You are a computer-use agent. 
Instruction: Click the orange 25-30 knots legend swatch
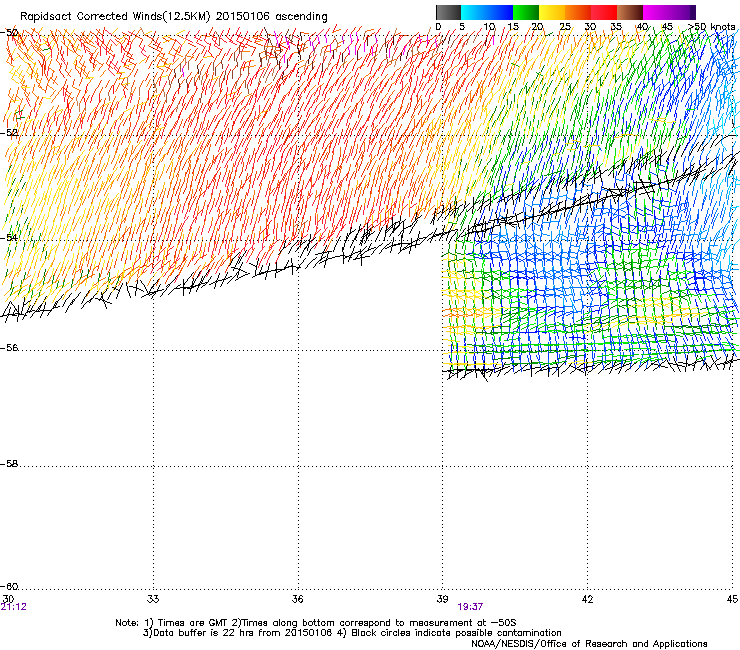(578, 12)
